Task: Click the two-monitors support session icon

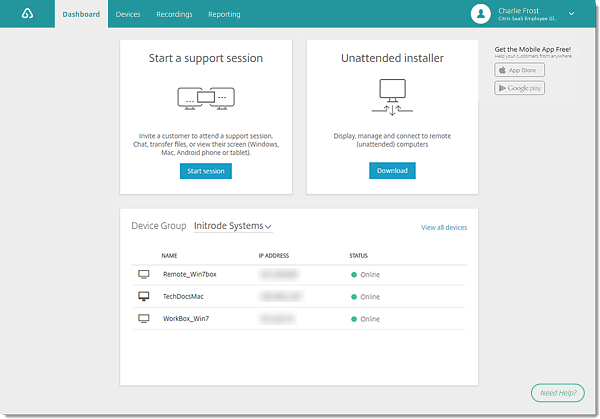Action: (206, 98)
